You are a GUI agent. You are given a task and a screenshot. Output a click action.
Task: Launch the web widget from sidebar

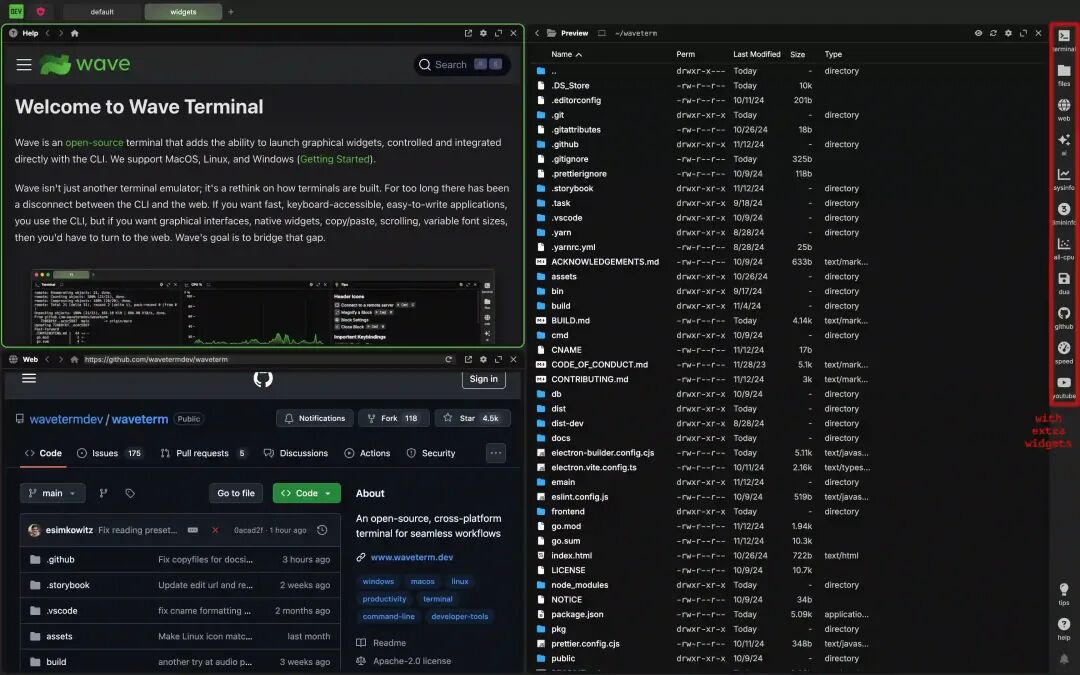coord(1063,109)
